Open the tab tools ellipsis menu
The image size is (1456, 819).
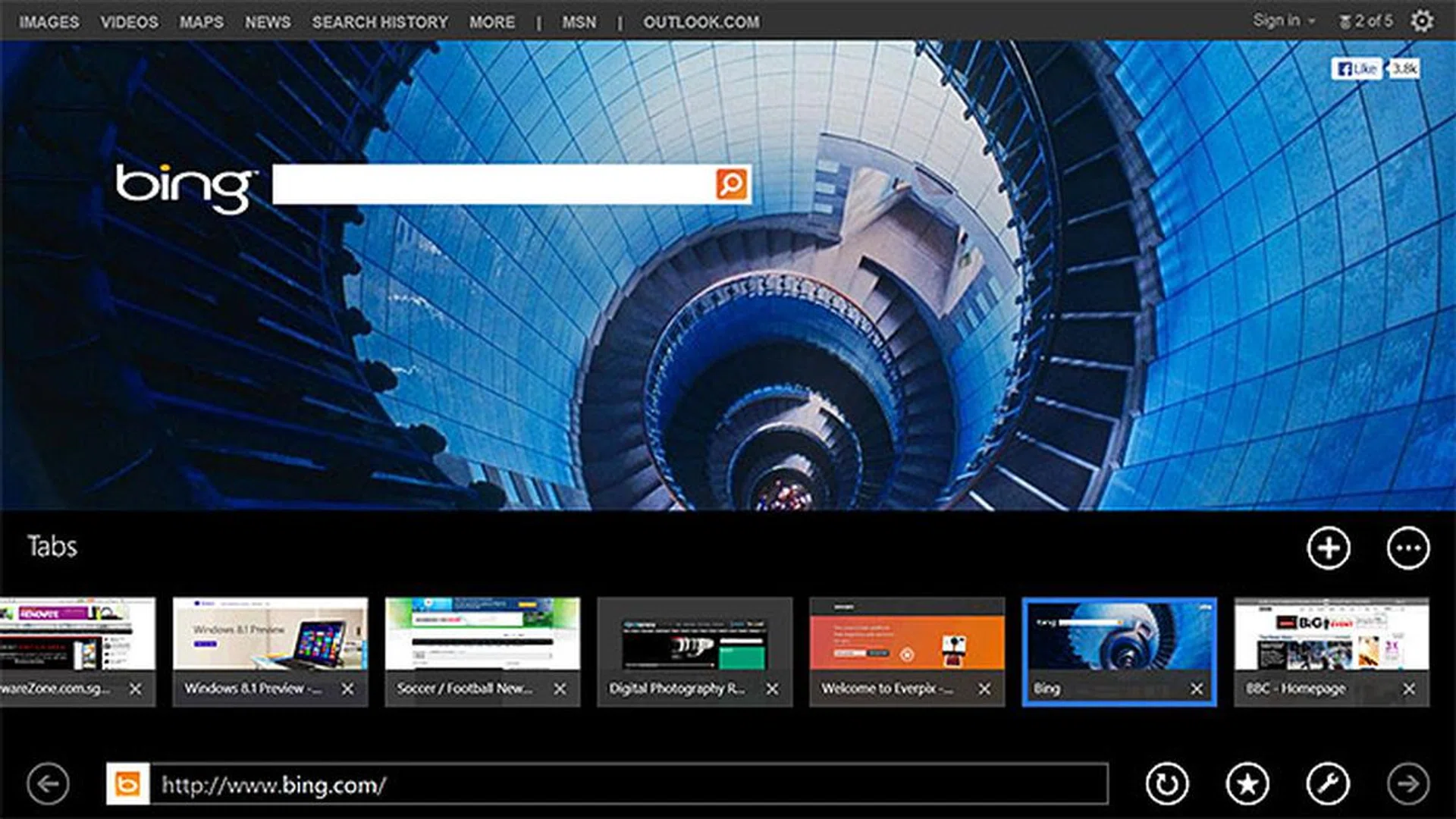click(1408, 548)
